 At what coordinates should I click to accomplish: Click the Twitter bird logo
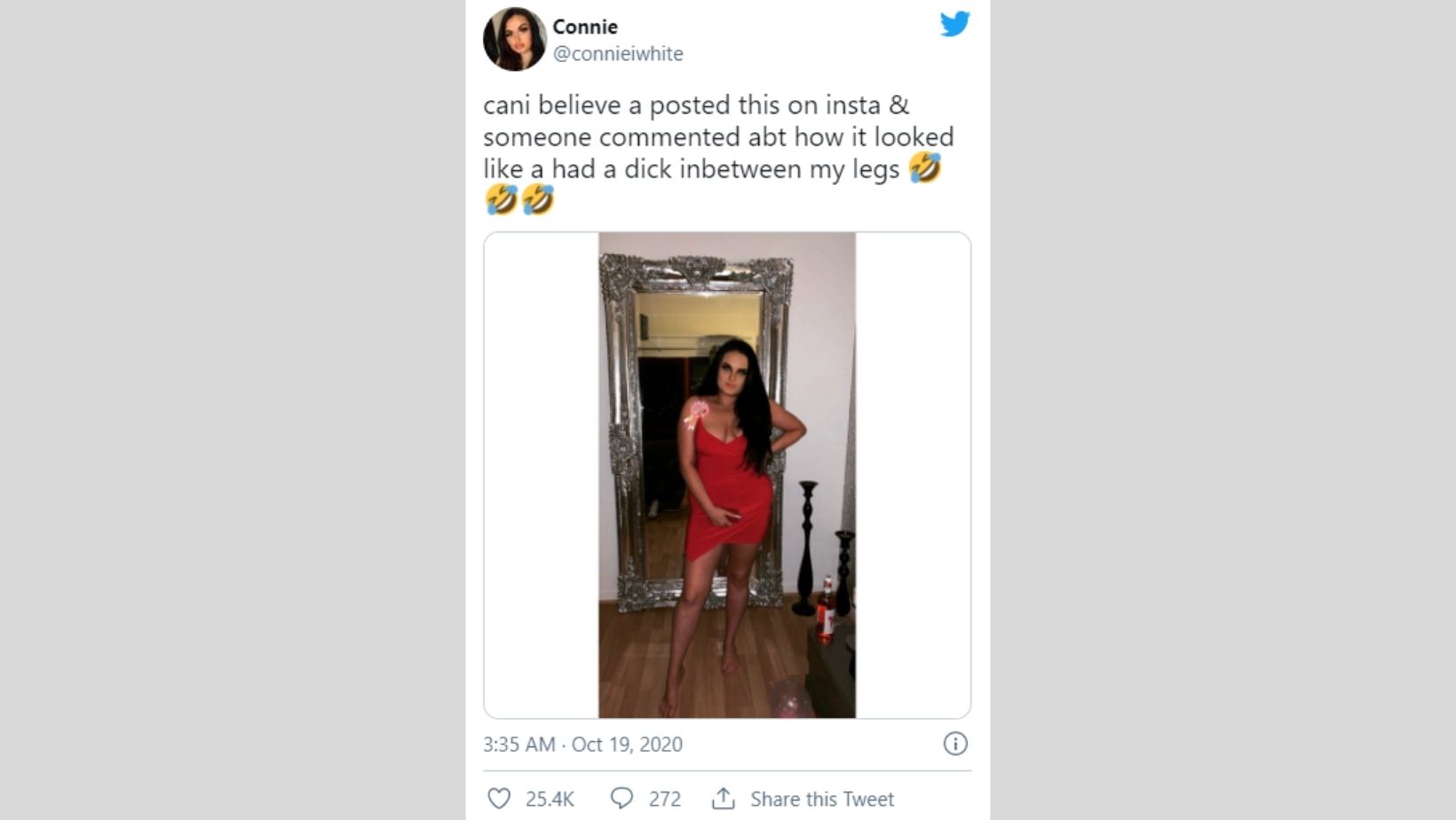[x=955, y=24]
